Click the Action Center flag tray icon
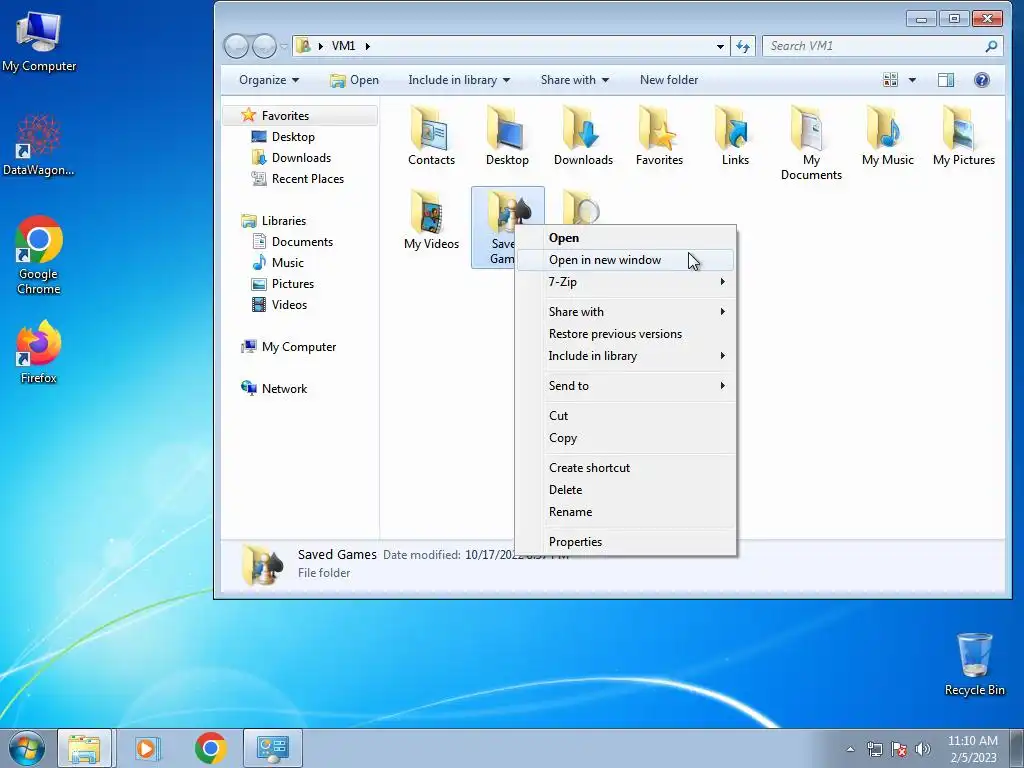The height and width of the screenshot is (768, 1024). [x=899, y=749]
